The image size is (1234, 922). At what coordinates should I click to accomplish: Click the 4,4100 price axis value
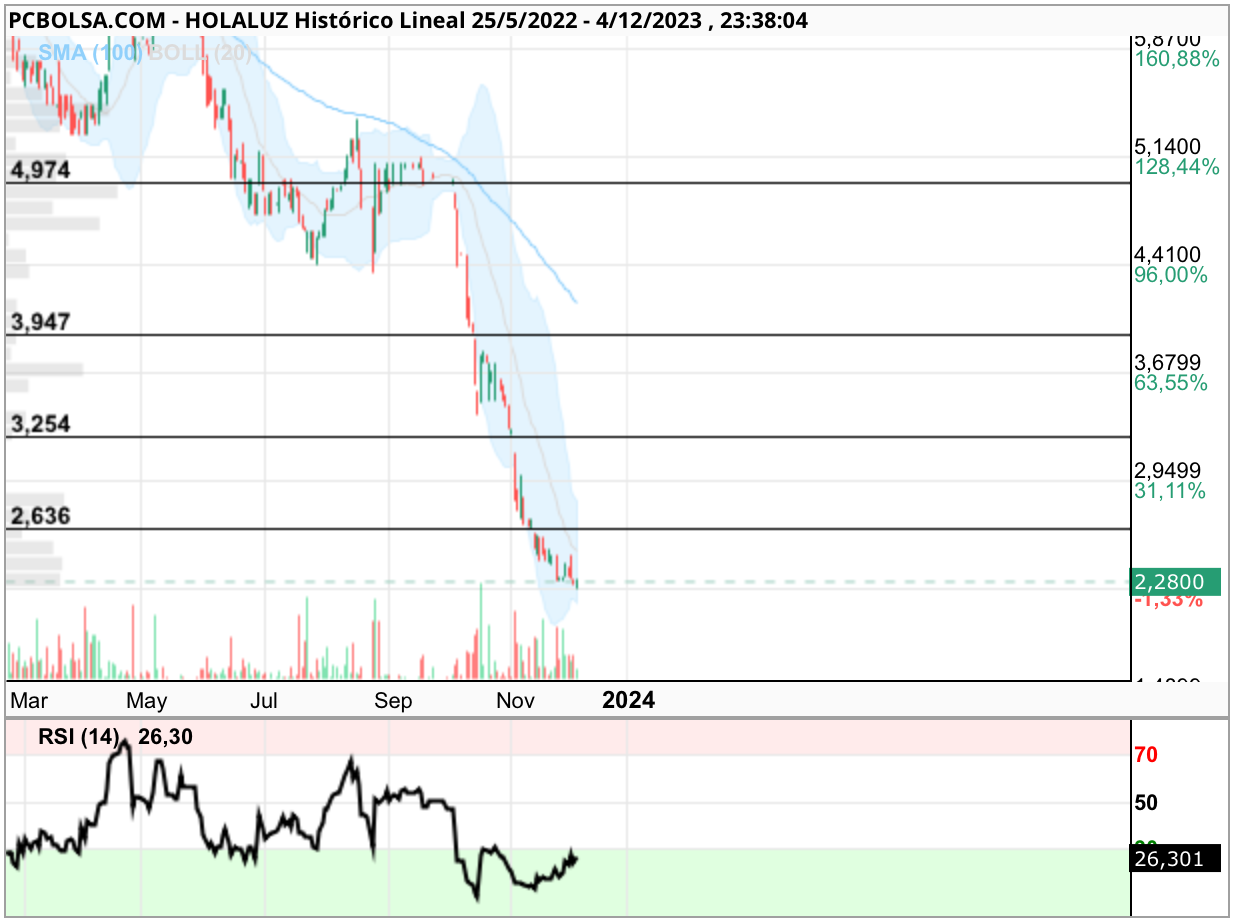1168,254
